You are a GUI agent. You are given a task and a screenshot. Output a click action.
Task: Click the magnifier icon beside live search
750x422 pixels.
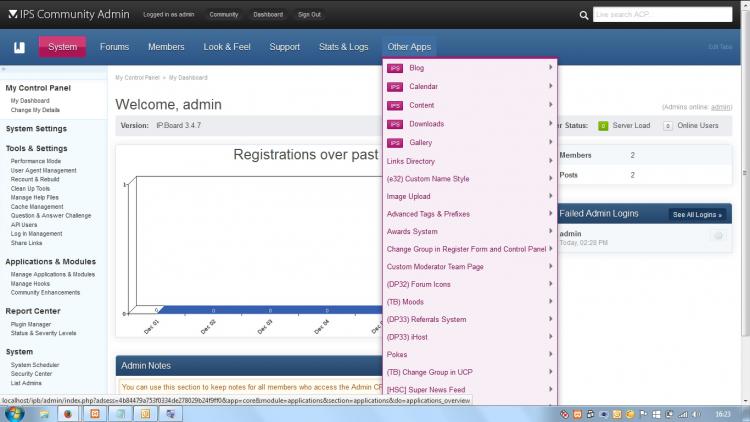tap(585, 16)
